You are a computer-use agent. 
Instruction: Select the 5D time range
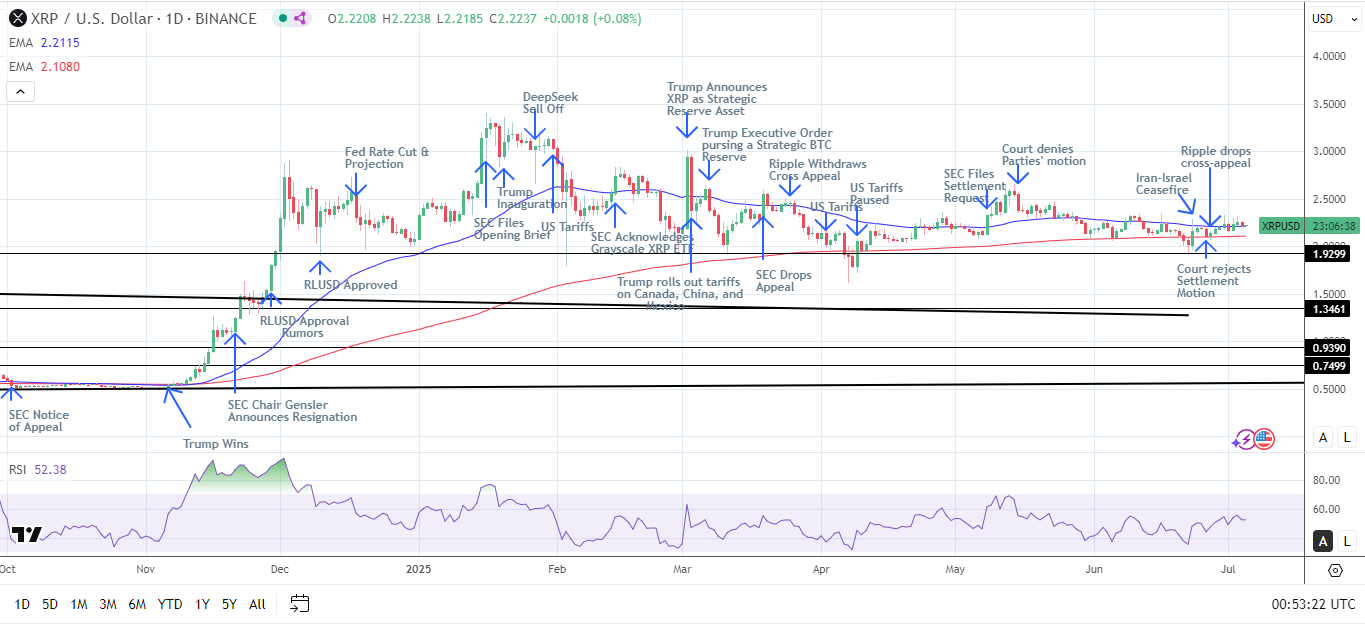tap(50, 604)
